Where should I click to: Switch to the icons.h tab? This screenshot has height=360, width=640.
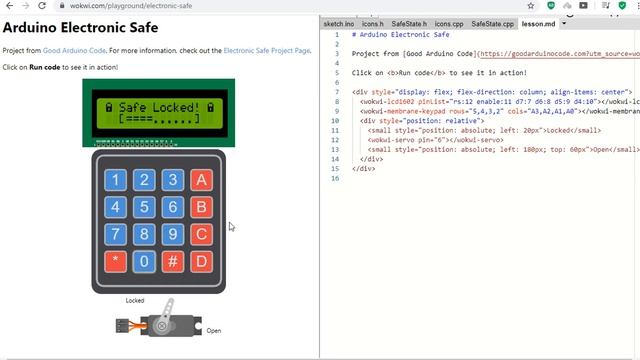(x=373, y=24)
